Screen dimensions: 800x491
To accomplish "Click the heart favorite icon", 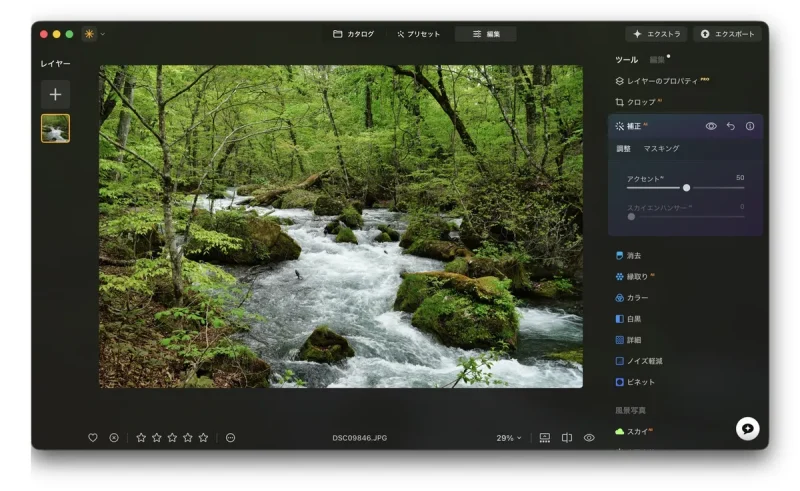I will 93,437.
